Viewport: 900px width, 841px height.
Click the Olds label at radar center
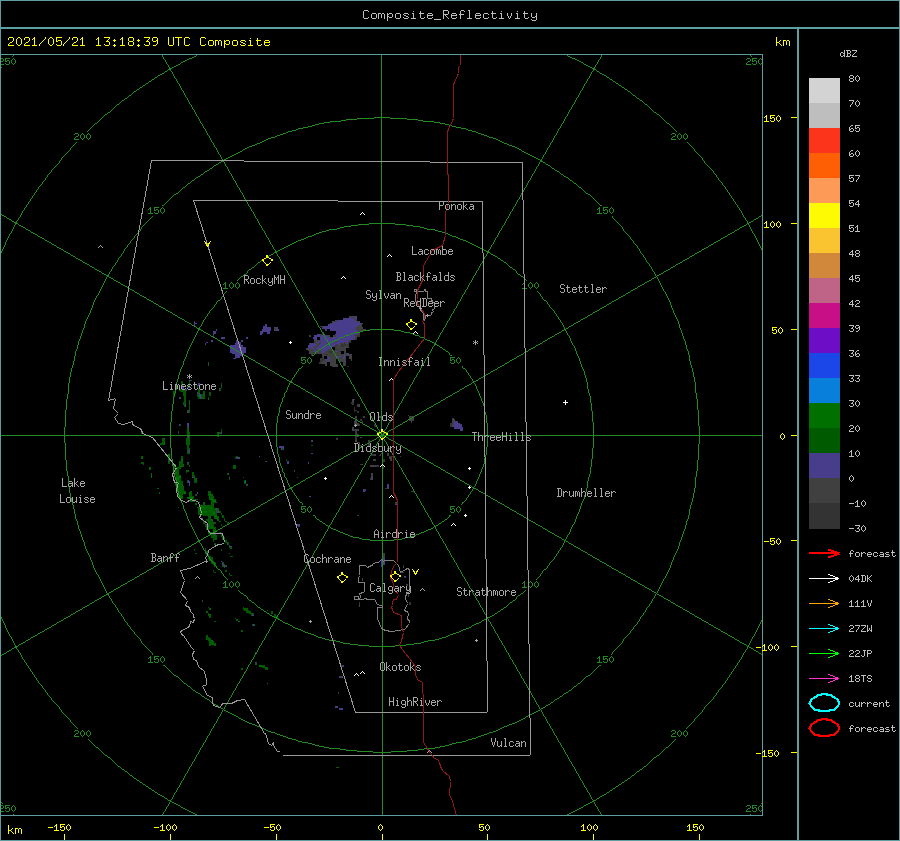(381, 417)
